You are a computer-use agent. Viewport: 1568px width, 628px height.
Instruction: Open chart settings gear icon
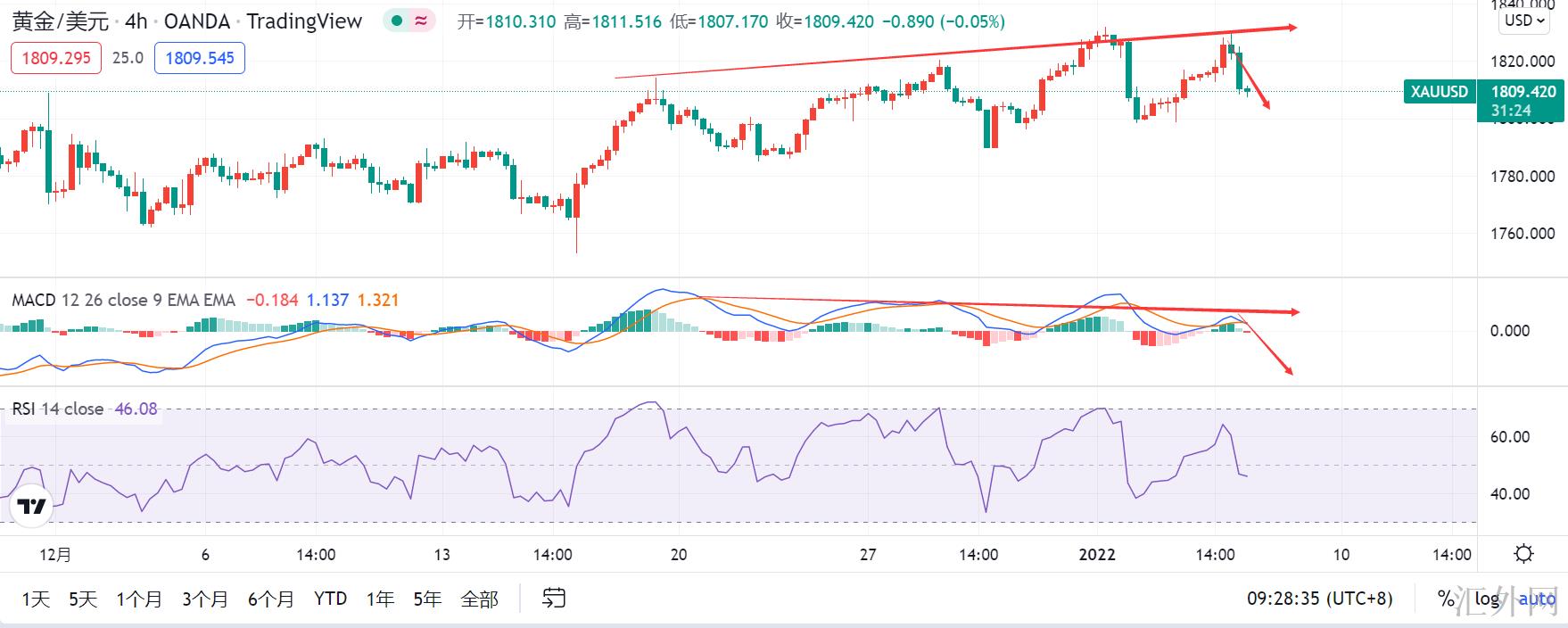tap(1523, 554)
